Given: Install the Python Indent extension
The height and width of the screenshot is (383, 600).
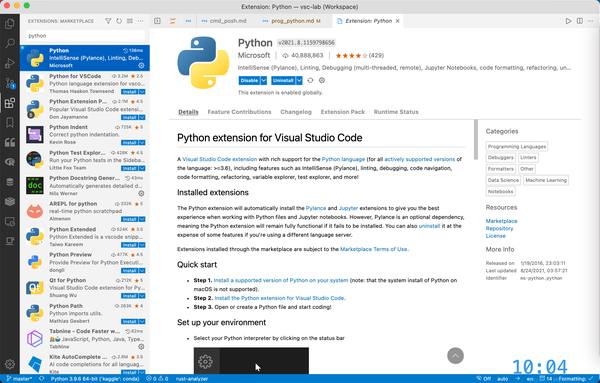Looking at the screenshot, I should [130, 143].
